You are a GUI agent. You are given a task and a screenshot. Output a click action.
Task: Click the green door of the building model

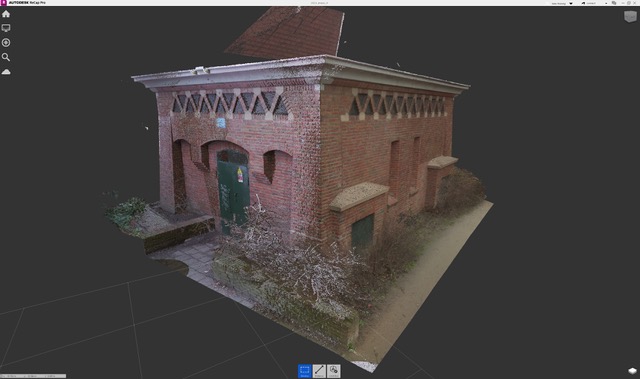point(233,193)
